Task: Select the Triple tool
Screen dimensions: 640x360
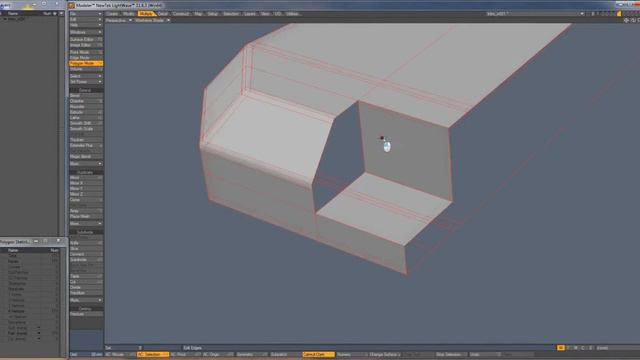Action: point(86,276)
